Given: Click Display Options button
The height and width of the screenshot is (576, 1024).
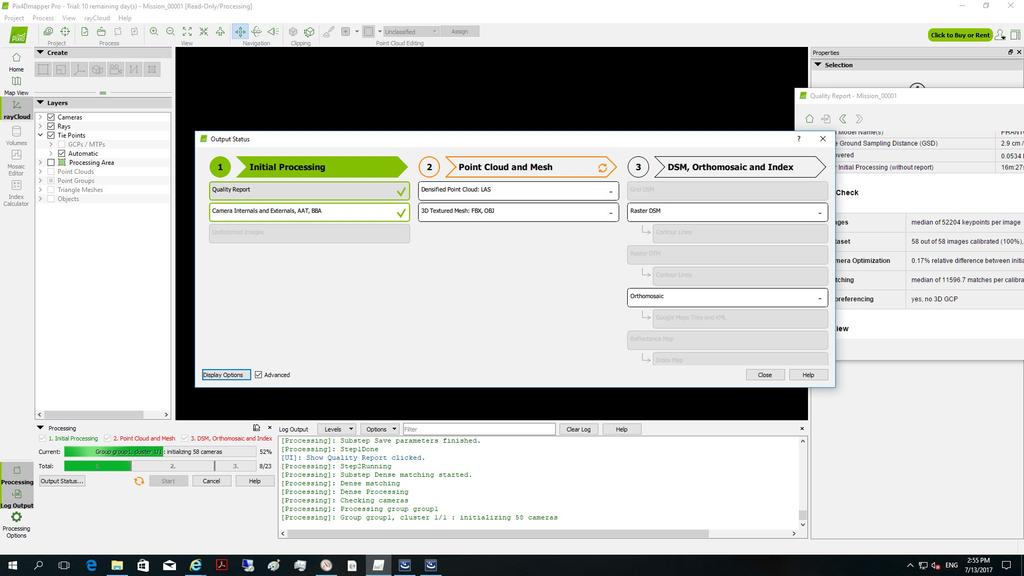Looking at the screenshot, I should 226,375.
